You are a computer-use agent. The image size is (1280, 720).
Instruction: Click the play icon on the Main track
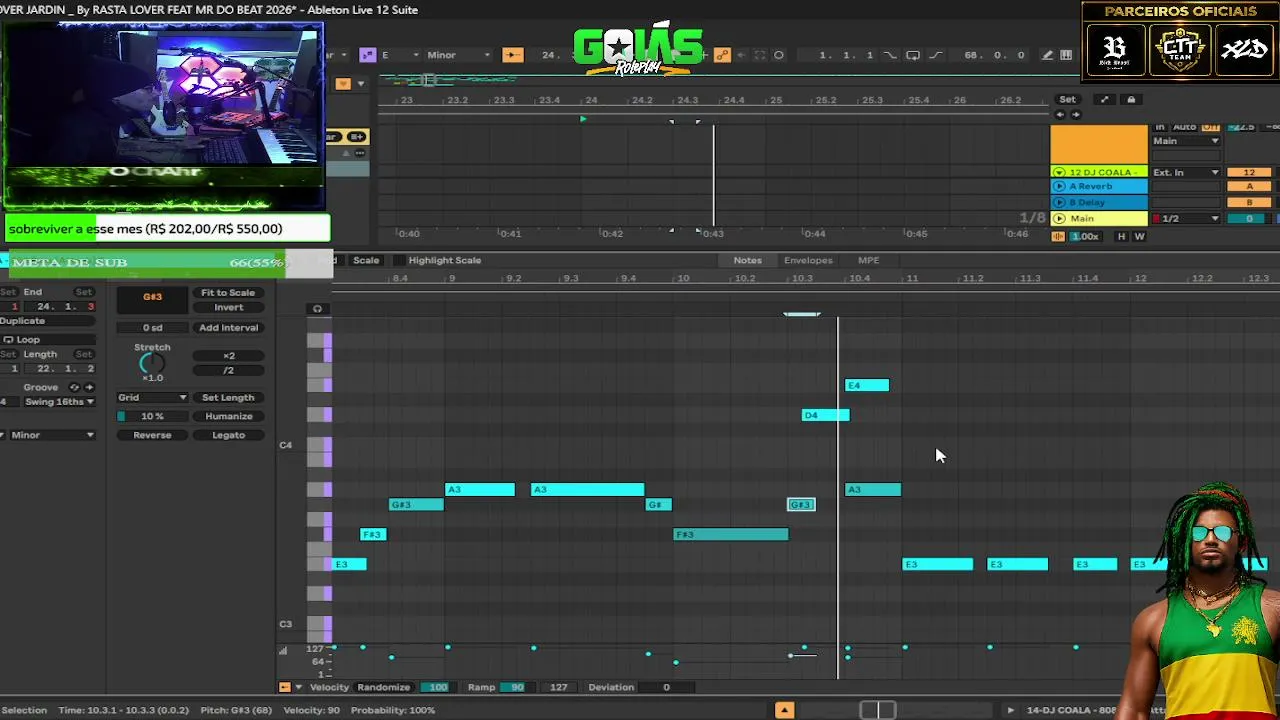[x=1059, y=218]
